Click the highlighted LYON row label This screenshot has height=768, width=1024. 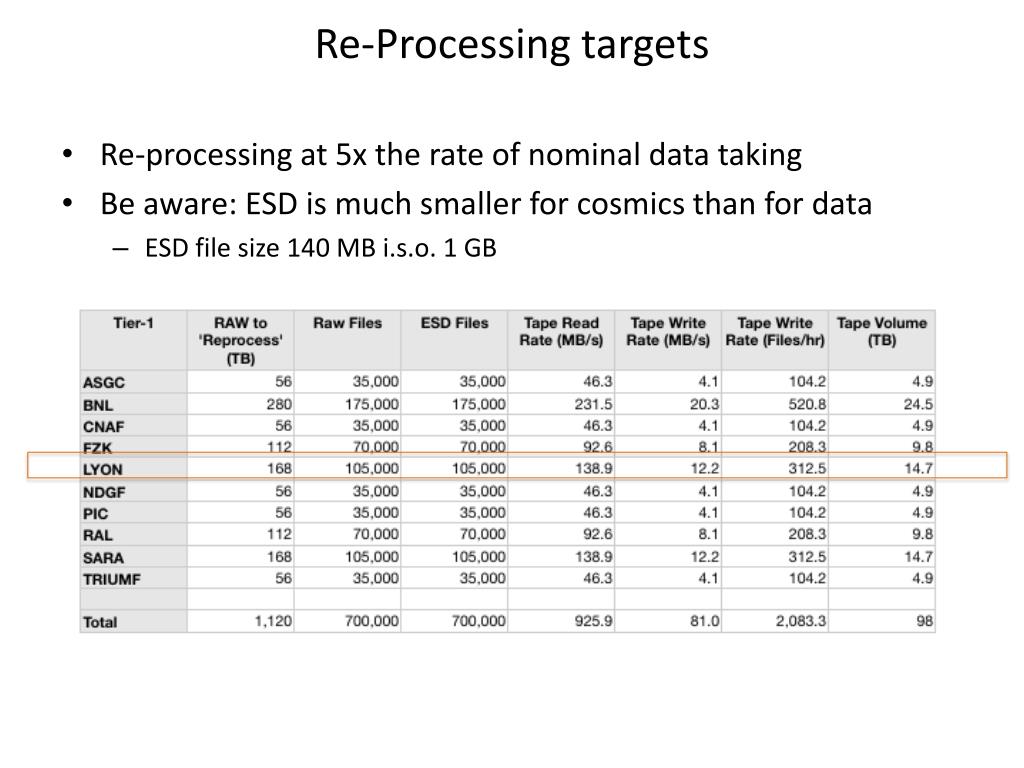[103, 469]
